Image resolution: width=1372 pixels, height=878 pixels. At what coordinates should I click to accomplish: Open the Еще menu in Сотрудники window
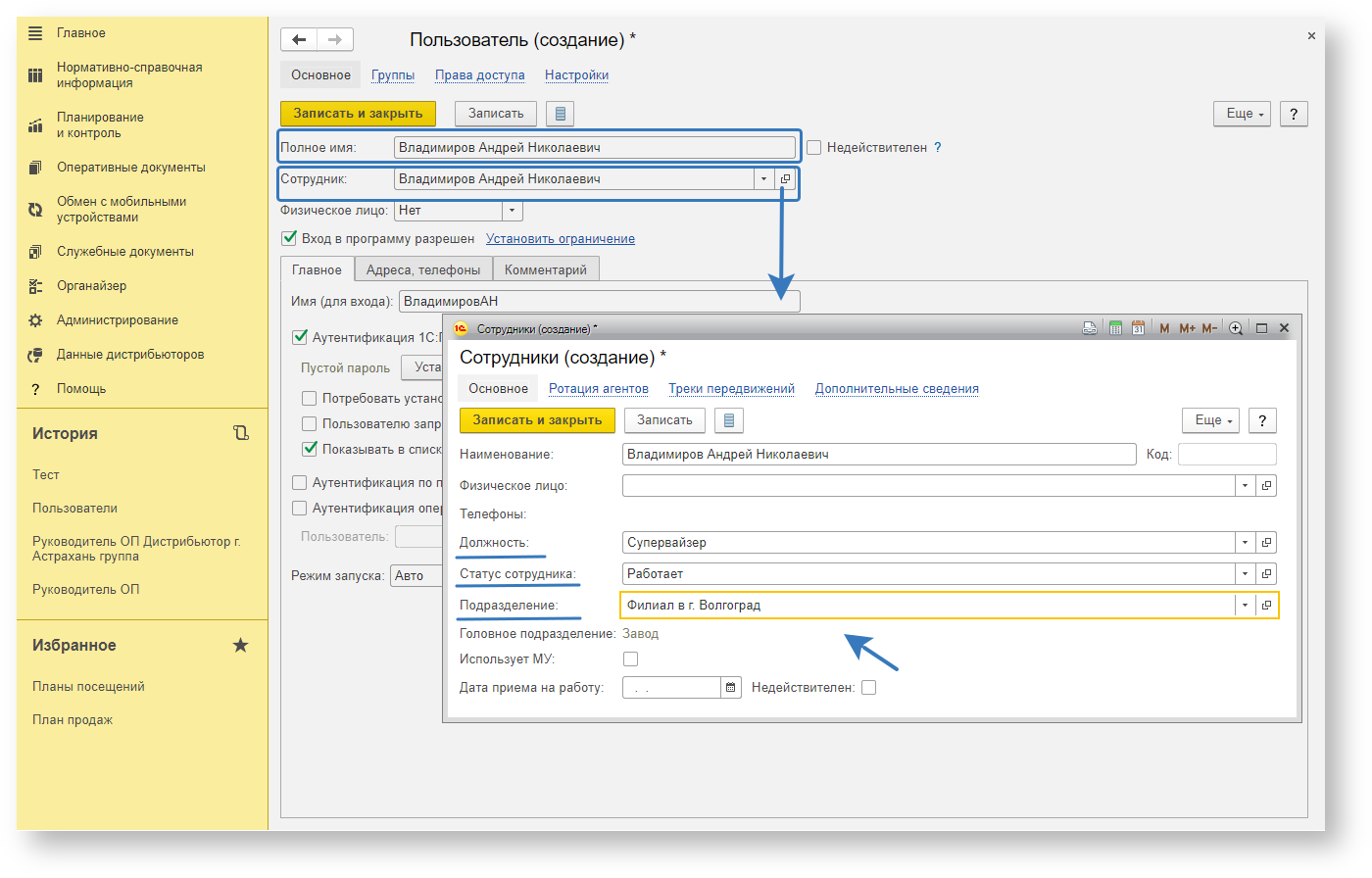(x=1210, y=420)
